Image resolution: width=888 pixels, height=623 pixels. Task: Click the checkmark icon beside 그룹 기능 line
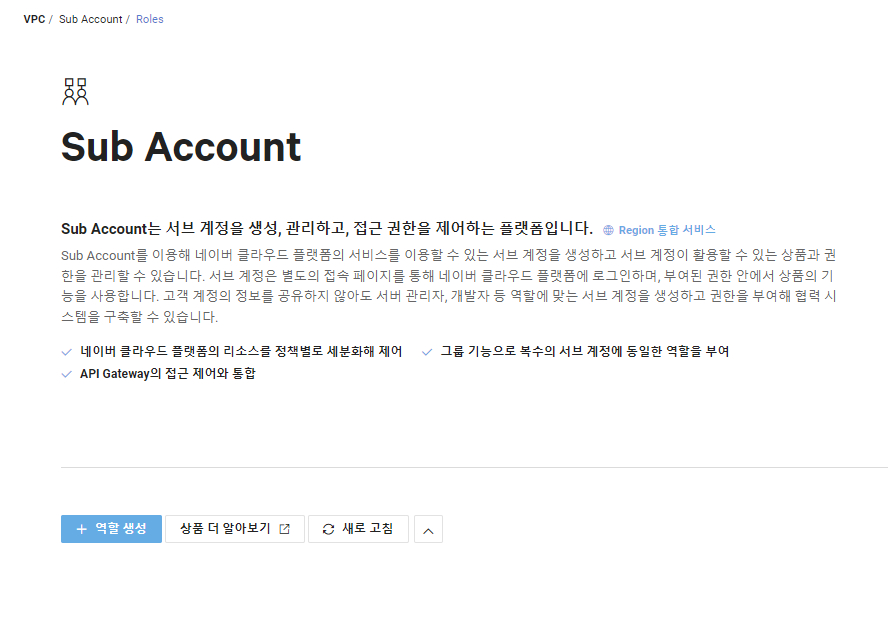point(427,352)
